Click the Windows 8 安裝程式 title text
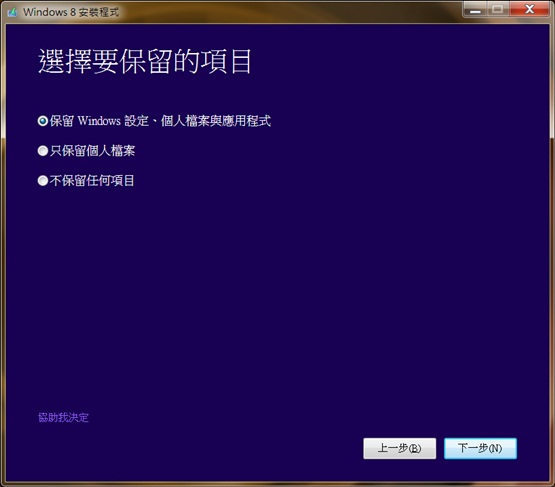The image size is (555, 487). (71, 12)
